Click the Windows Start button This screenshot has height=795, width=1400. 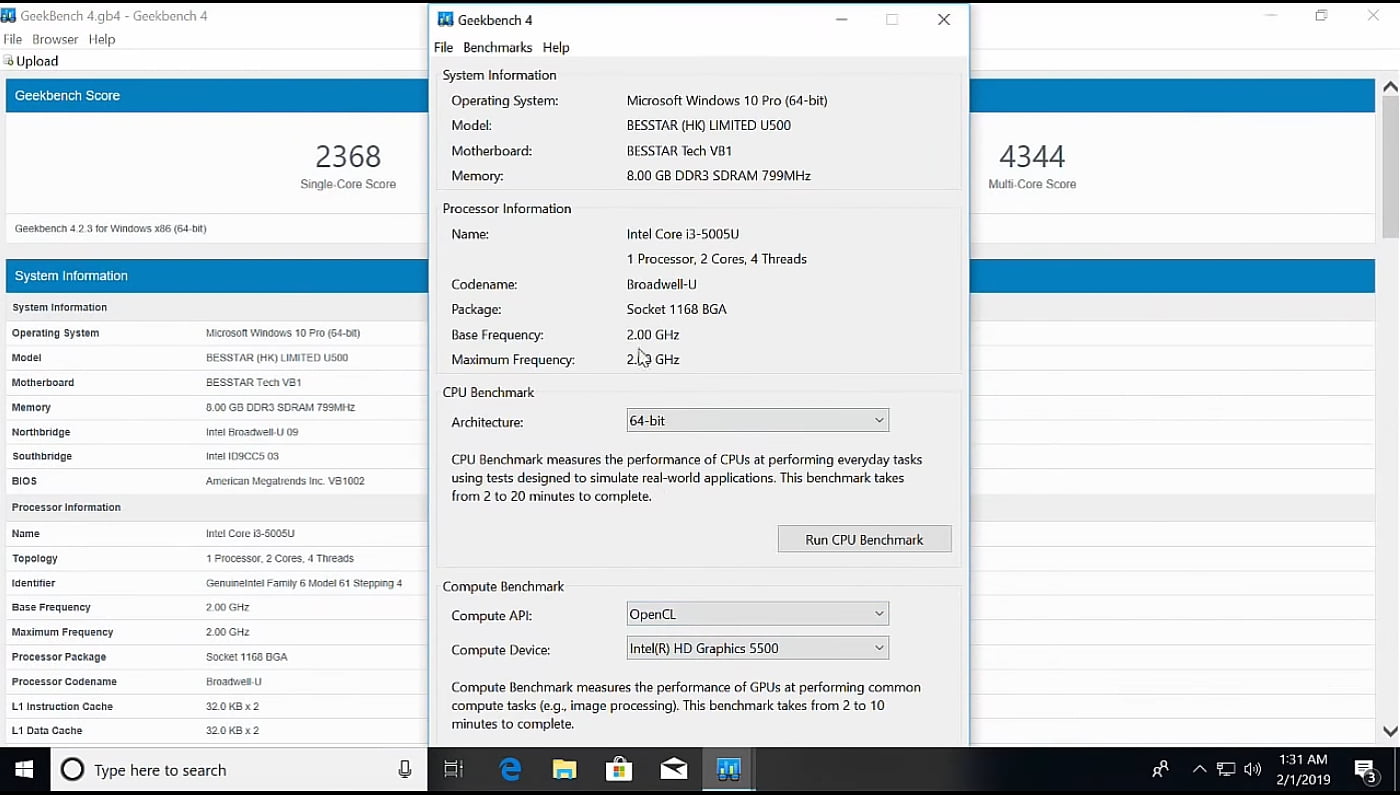tap(24, 769)
